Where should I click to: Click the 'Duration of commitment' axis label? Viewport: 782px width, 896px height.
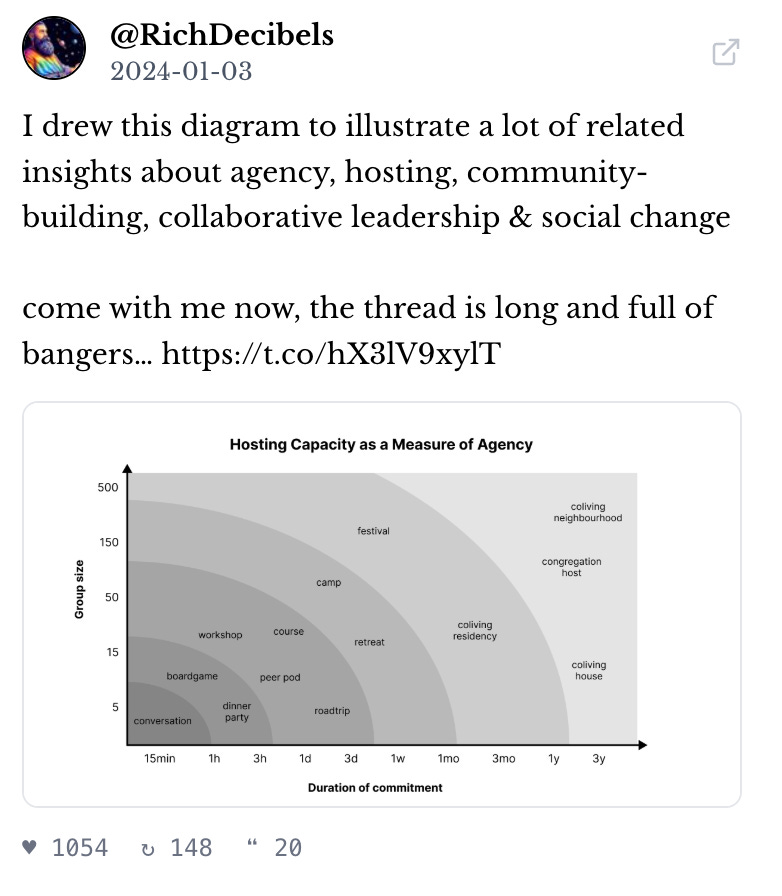(375, 788)
